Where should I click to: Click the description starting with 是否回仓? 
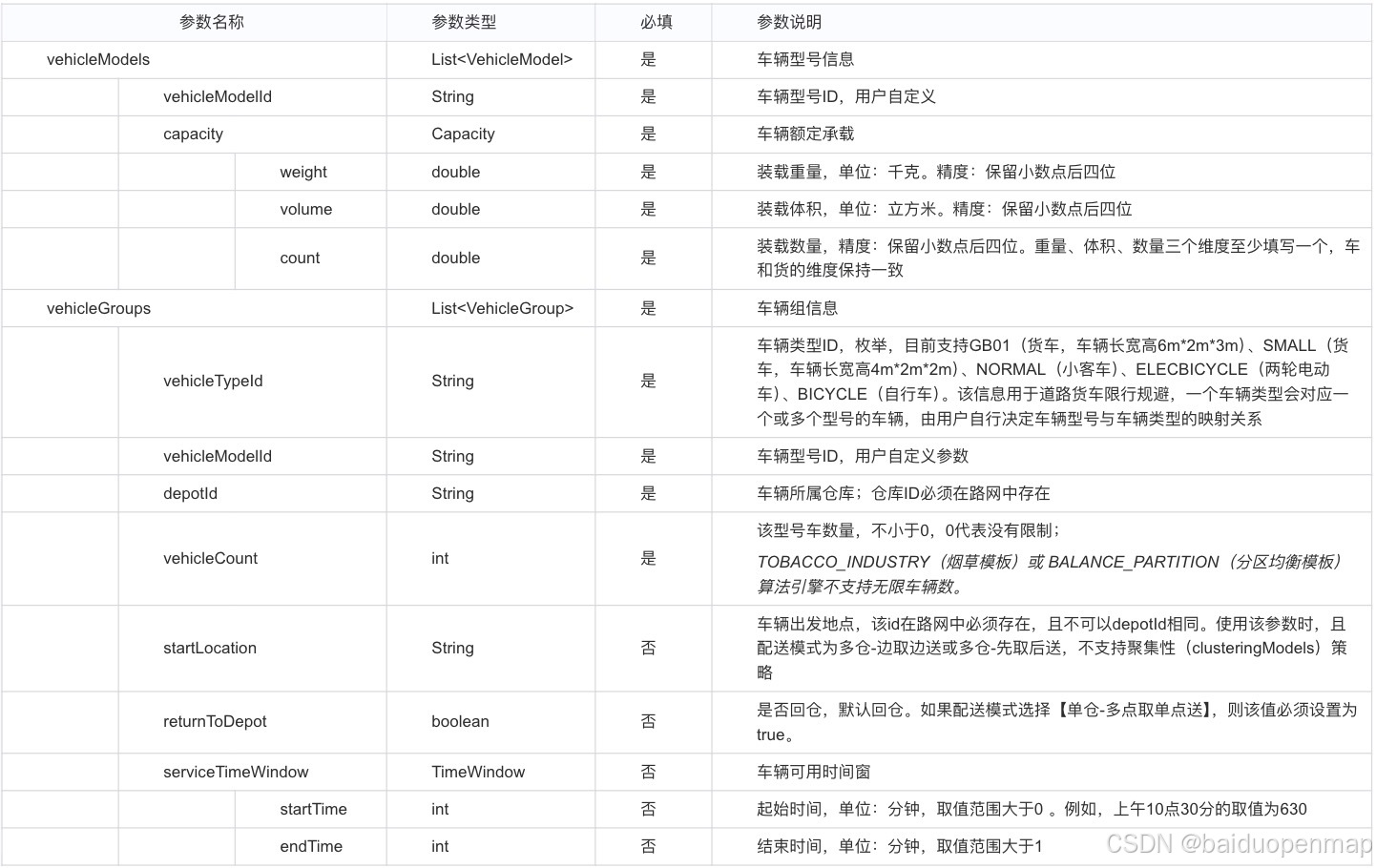(1056, 722)
